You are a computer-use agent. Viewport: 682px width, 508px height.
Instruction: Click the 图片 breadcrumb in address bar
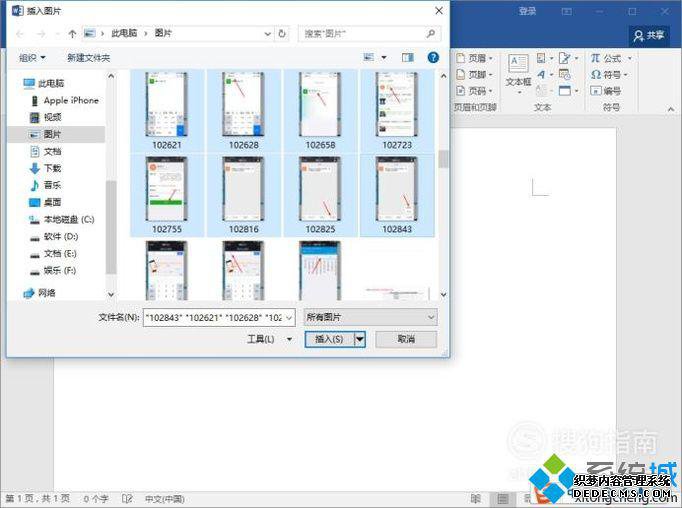click(163, 33)
